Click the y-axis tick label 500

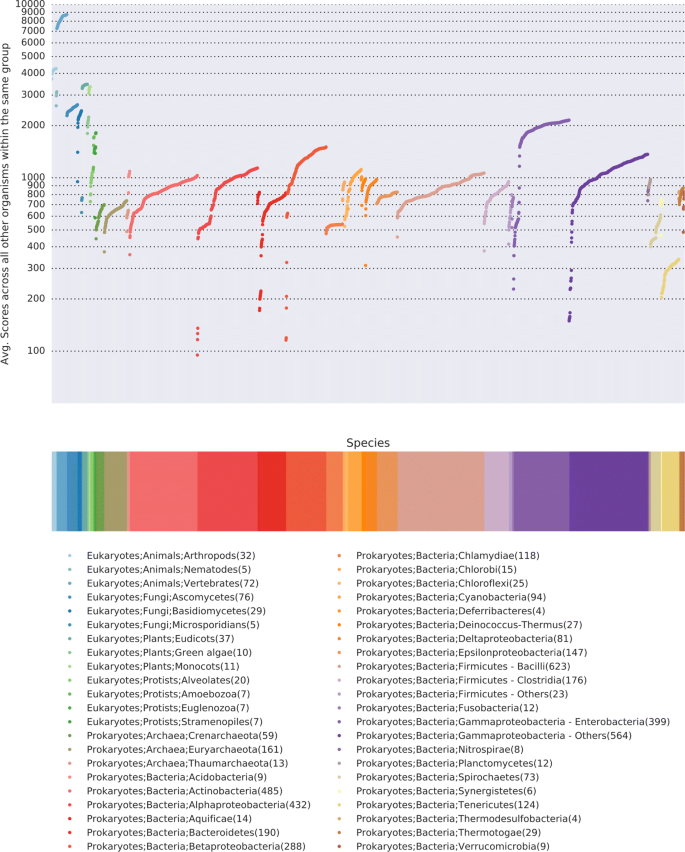click(36, 229)
